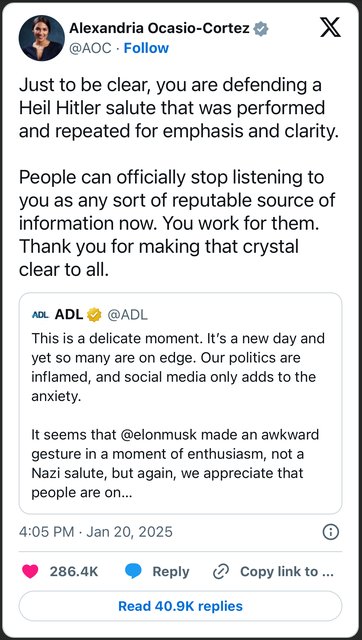Click the Reply label
This screenshot has width=362, height=640.
tap(171, 572)
